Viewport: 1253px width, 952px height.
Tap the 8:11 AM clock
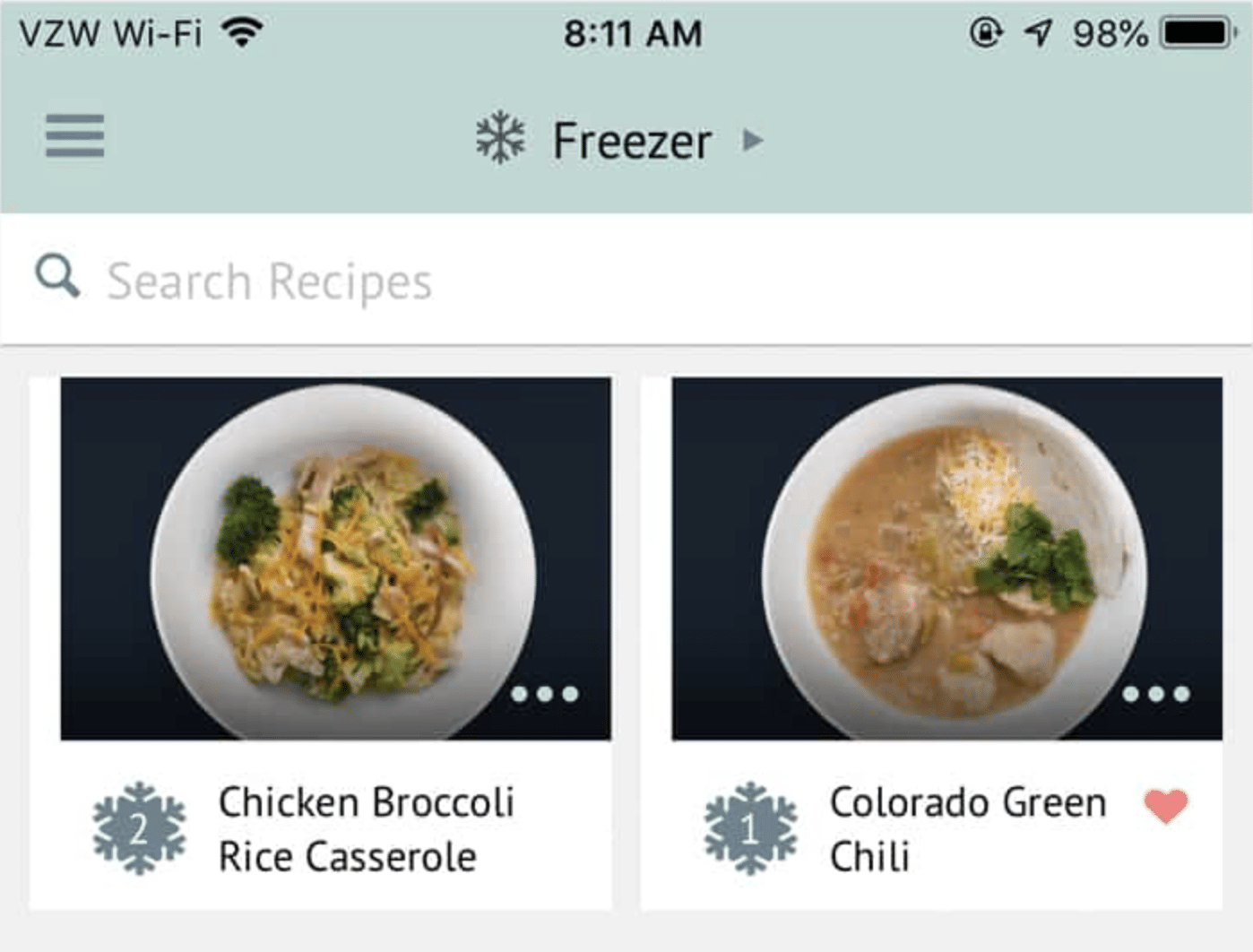click(x=633, y=34)
